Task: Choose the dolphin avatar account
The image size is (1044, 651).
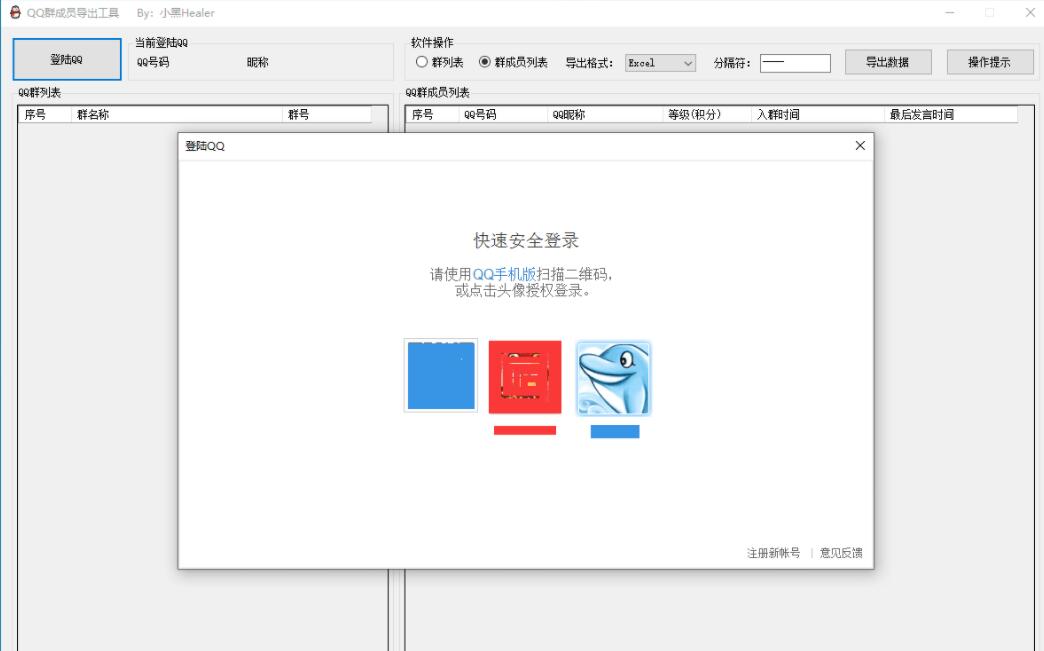Action: (613, 377)
